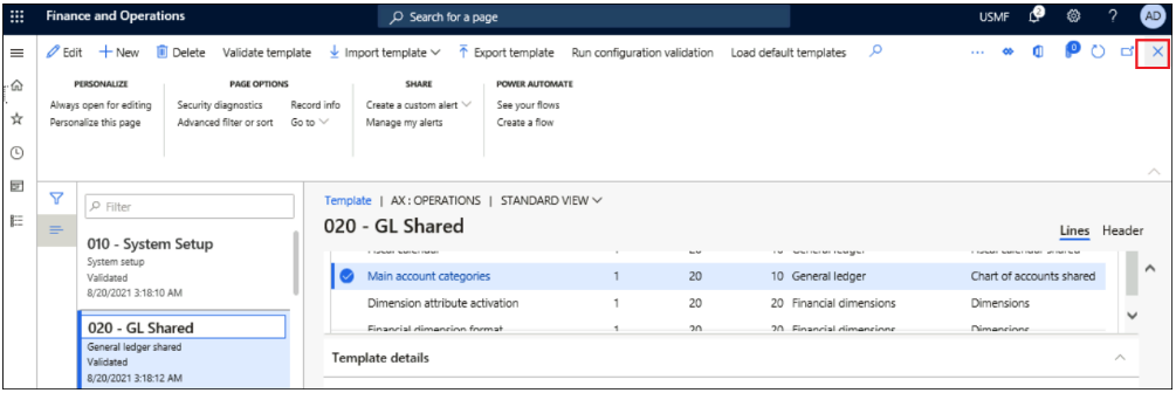Screen dimensions: 1176x393
Task: Switch to the Lines tab
Action: (x=1075, y=231)
